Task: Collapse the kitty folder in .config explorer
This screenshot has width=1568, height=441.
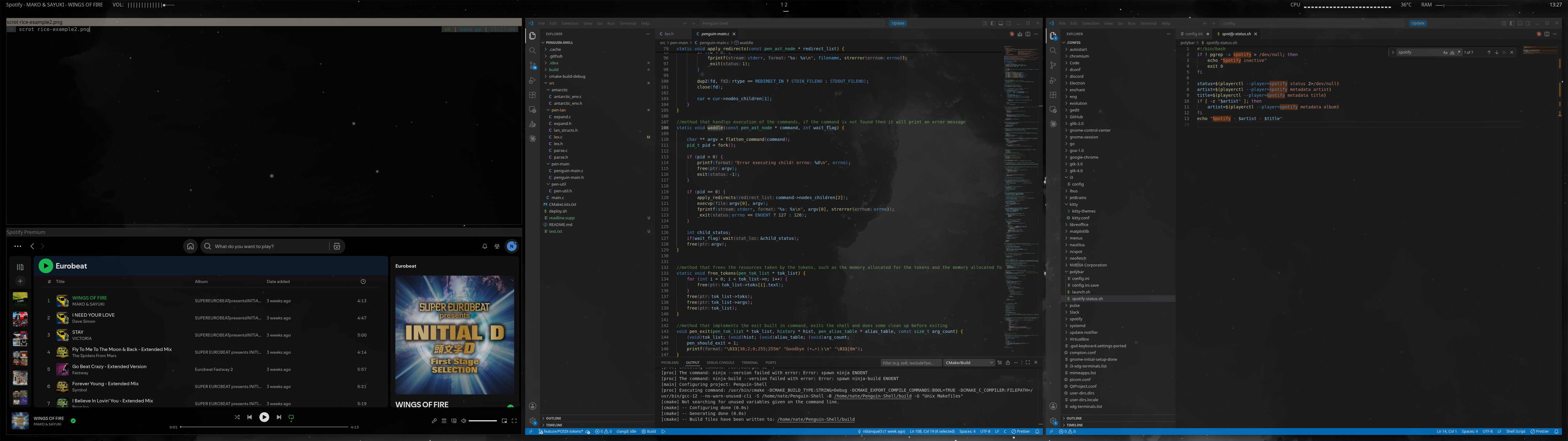Action: (x=1119, y=205)
